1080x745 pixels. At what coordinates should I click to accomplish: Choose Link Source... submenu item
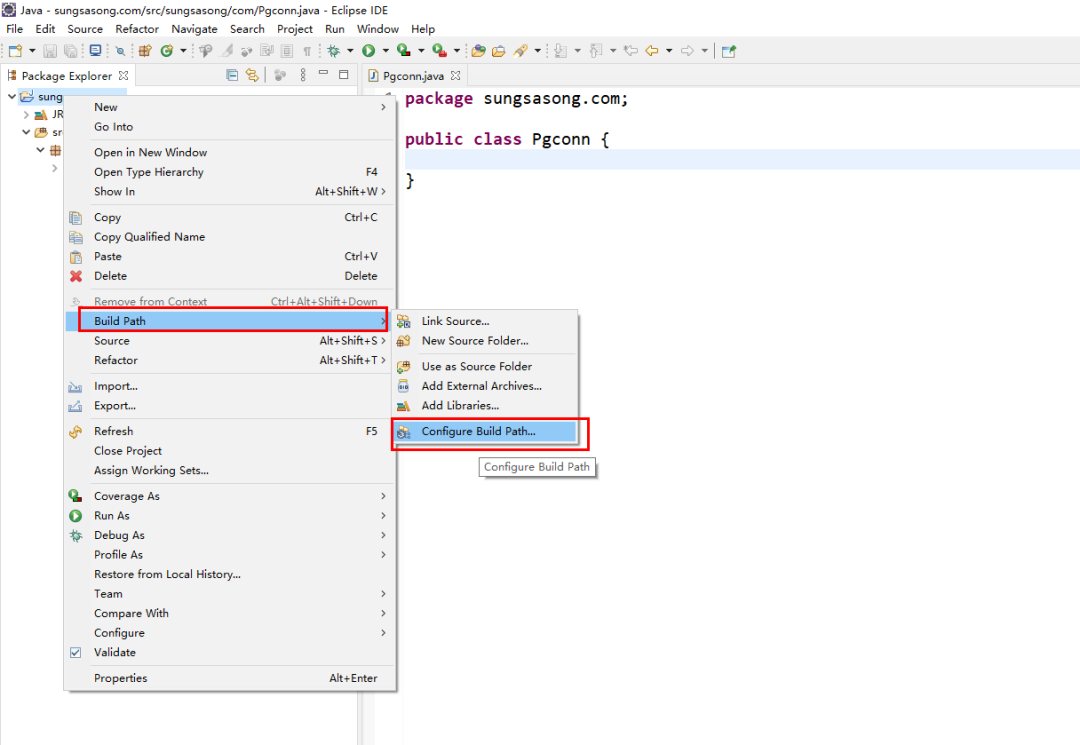(485, 322)
